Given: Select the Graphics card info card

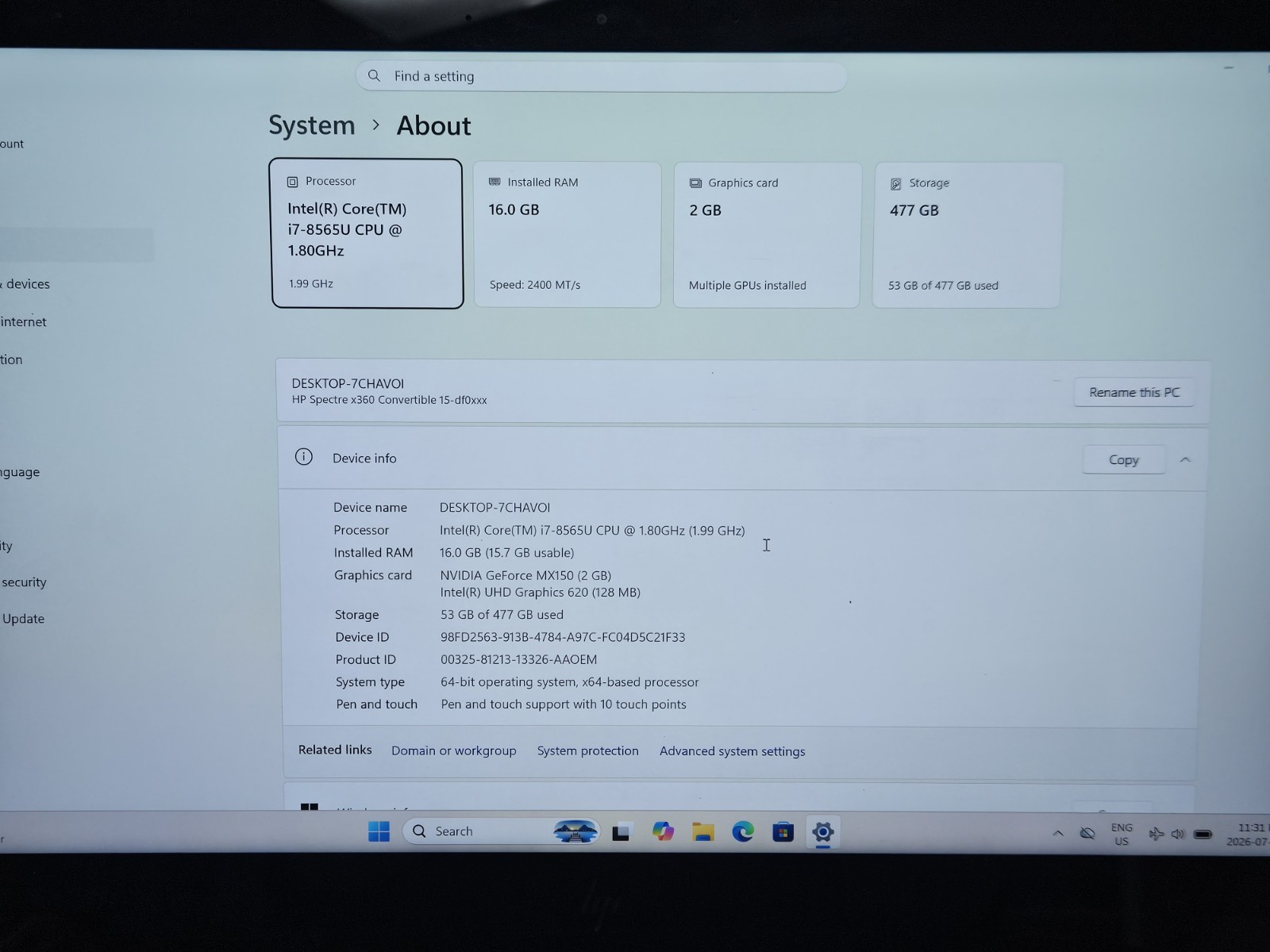Looking at the screenshot, I should click(767, 235).
